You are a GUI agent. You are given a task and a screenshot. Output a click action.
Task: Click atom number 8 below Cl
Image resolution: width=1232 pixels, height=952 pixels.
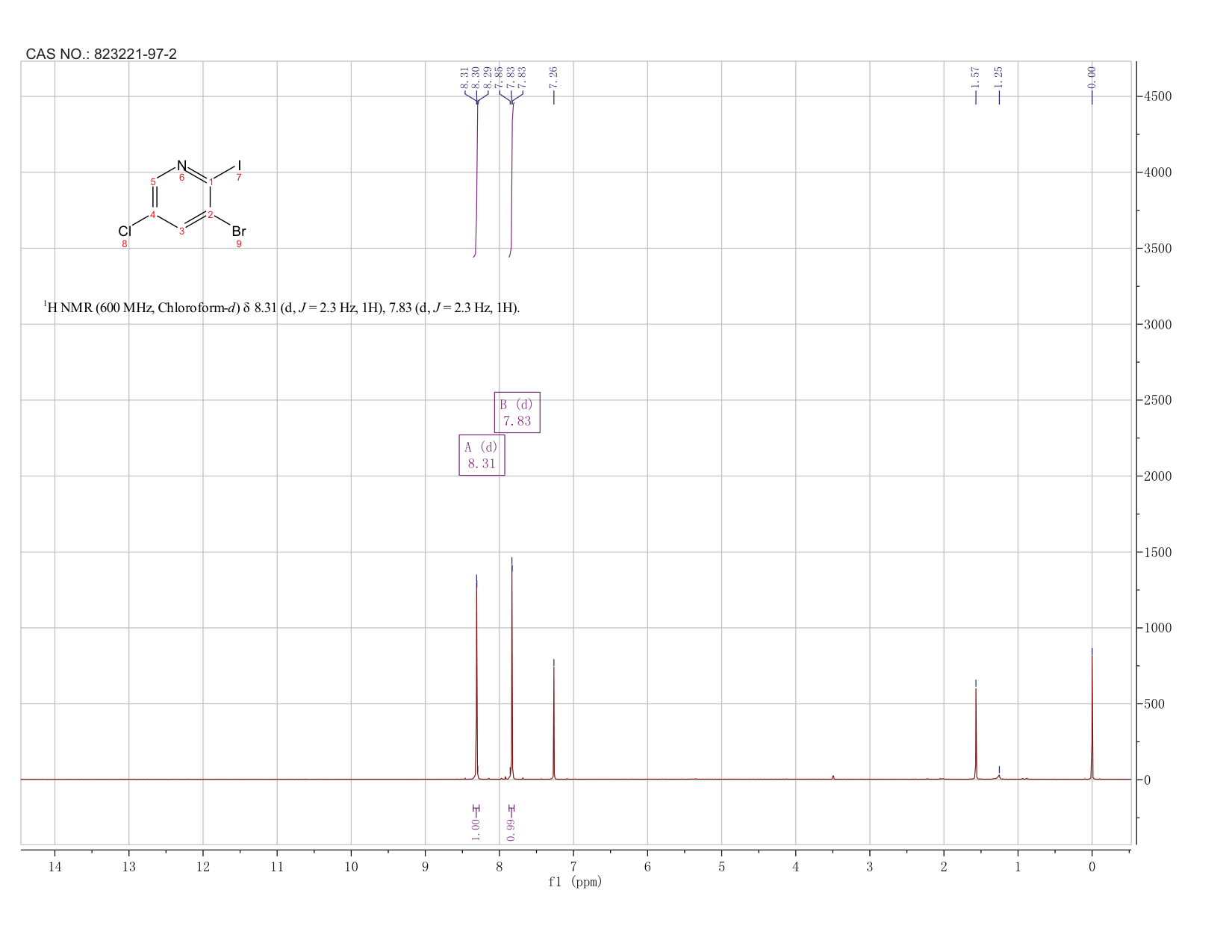coord(125,244)
